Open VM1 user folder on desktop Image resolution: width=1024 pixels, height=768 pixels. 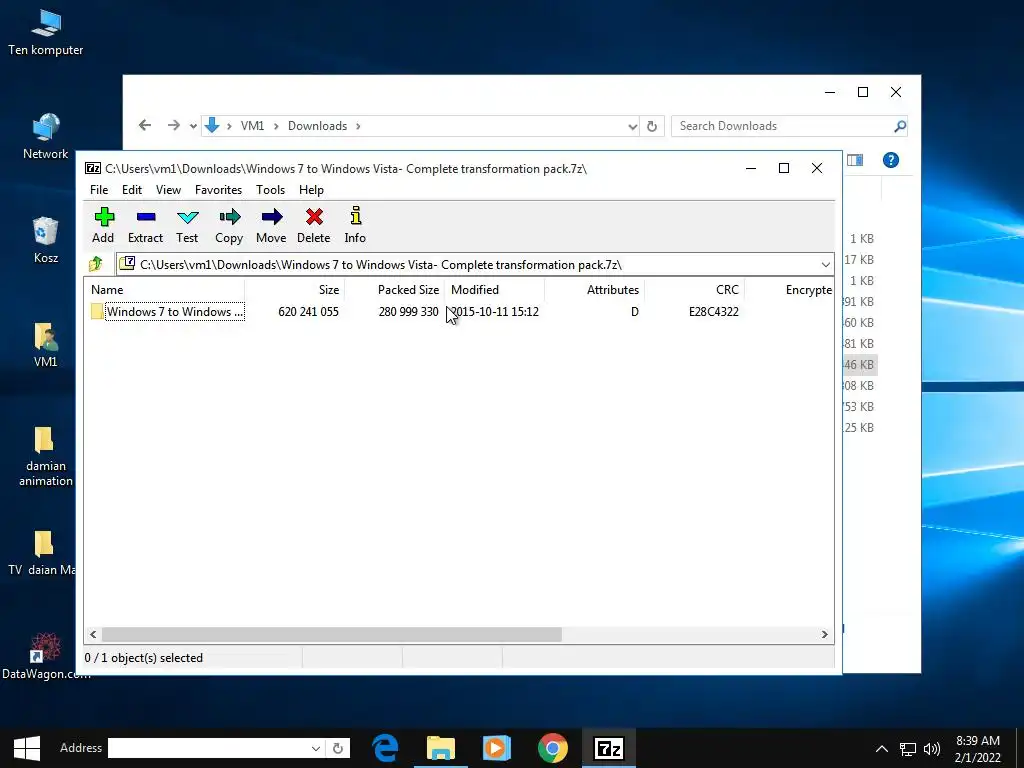(x=46, y=344)
